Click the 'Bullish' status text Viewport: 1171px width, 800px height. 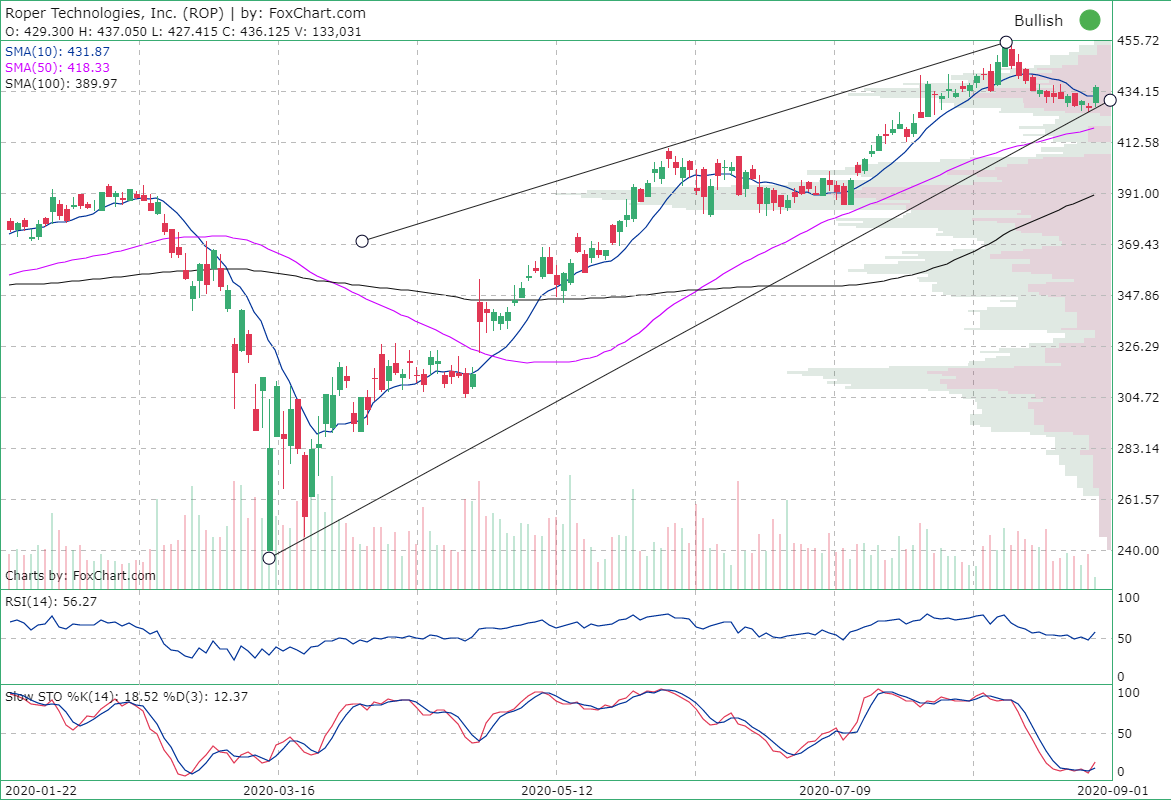tap(1038, 20)
